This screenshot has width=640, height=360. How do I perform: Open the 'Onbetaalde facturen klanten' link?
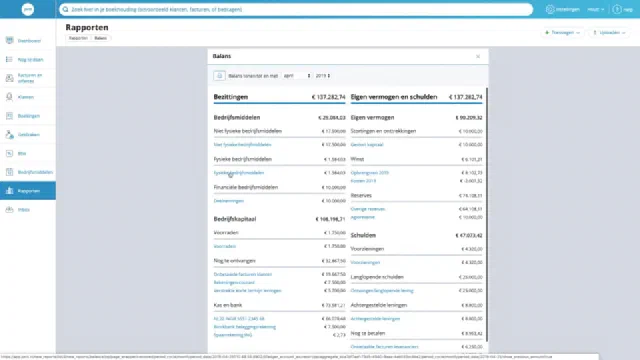[242, 274]
